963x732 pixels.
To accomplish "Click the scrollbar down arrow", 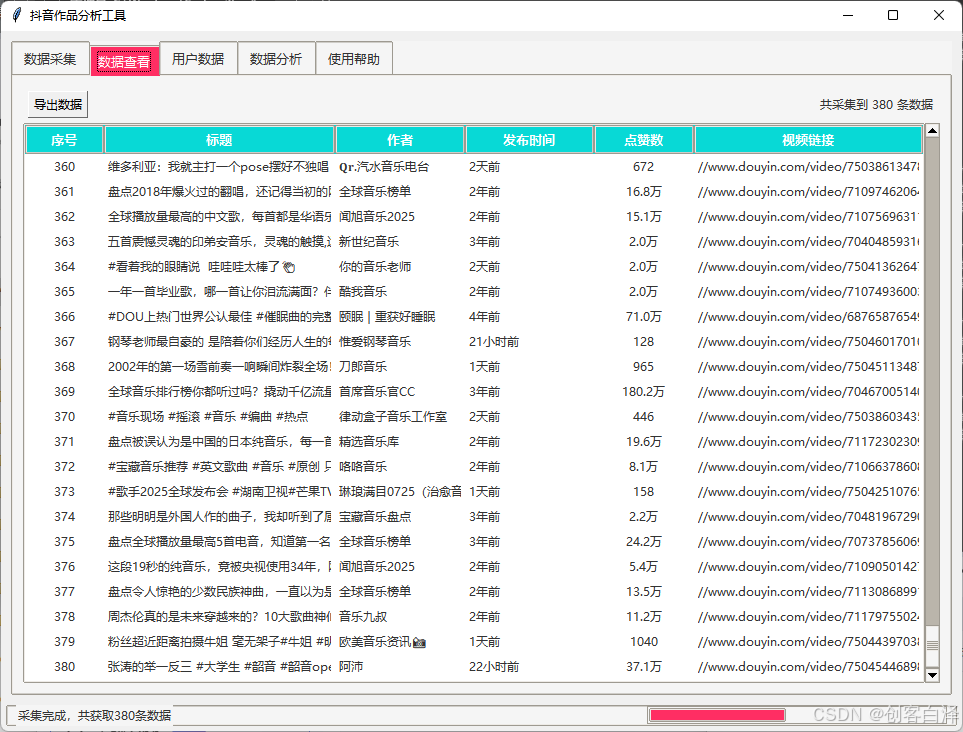I will tap(932, 675).
